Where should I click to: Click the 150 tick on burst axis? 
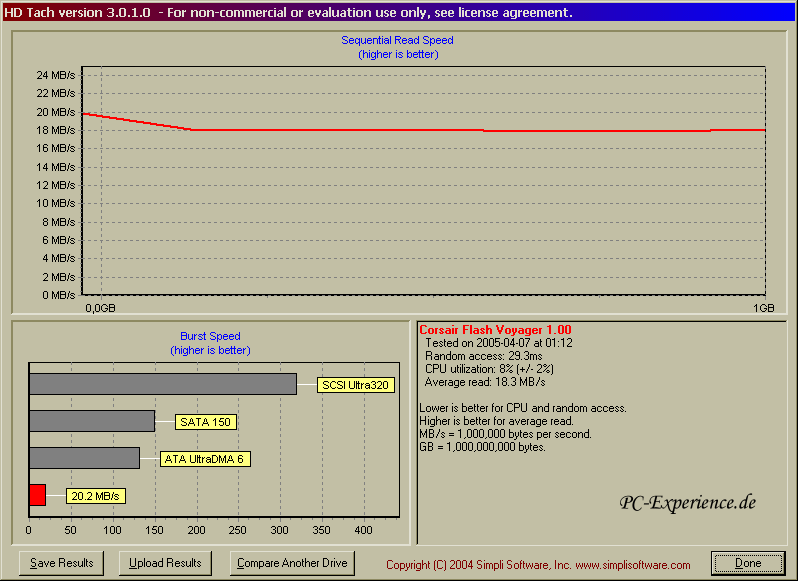pyautogui.click(x=154, y=530)
